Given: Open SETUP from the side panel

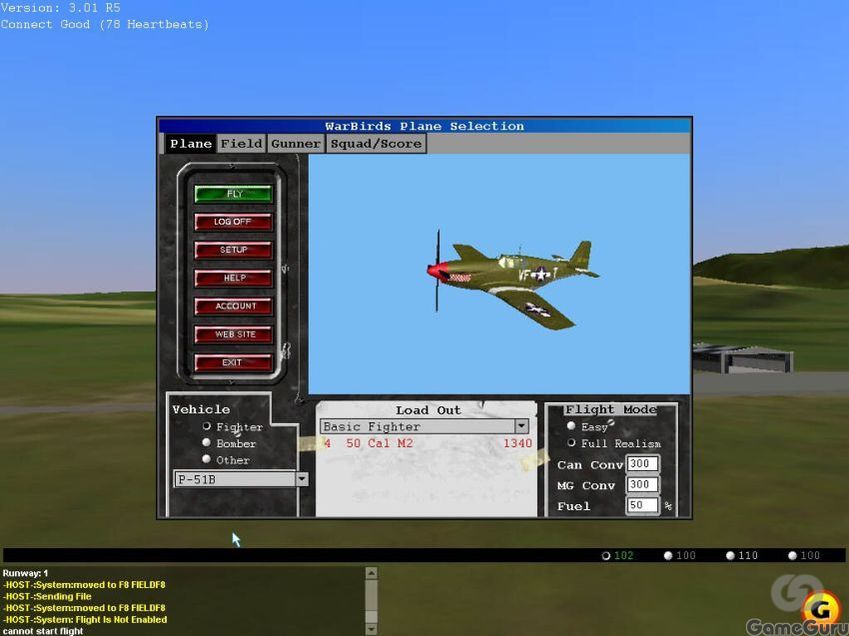Looking at the screenshot, I should (x=233, y=250).
